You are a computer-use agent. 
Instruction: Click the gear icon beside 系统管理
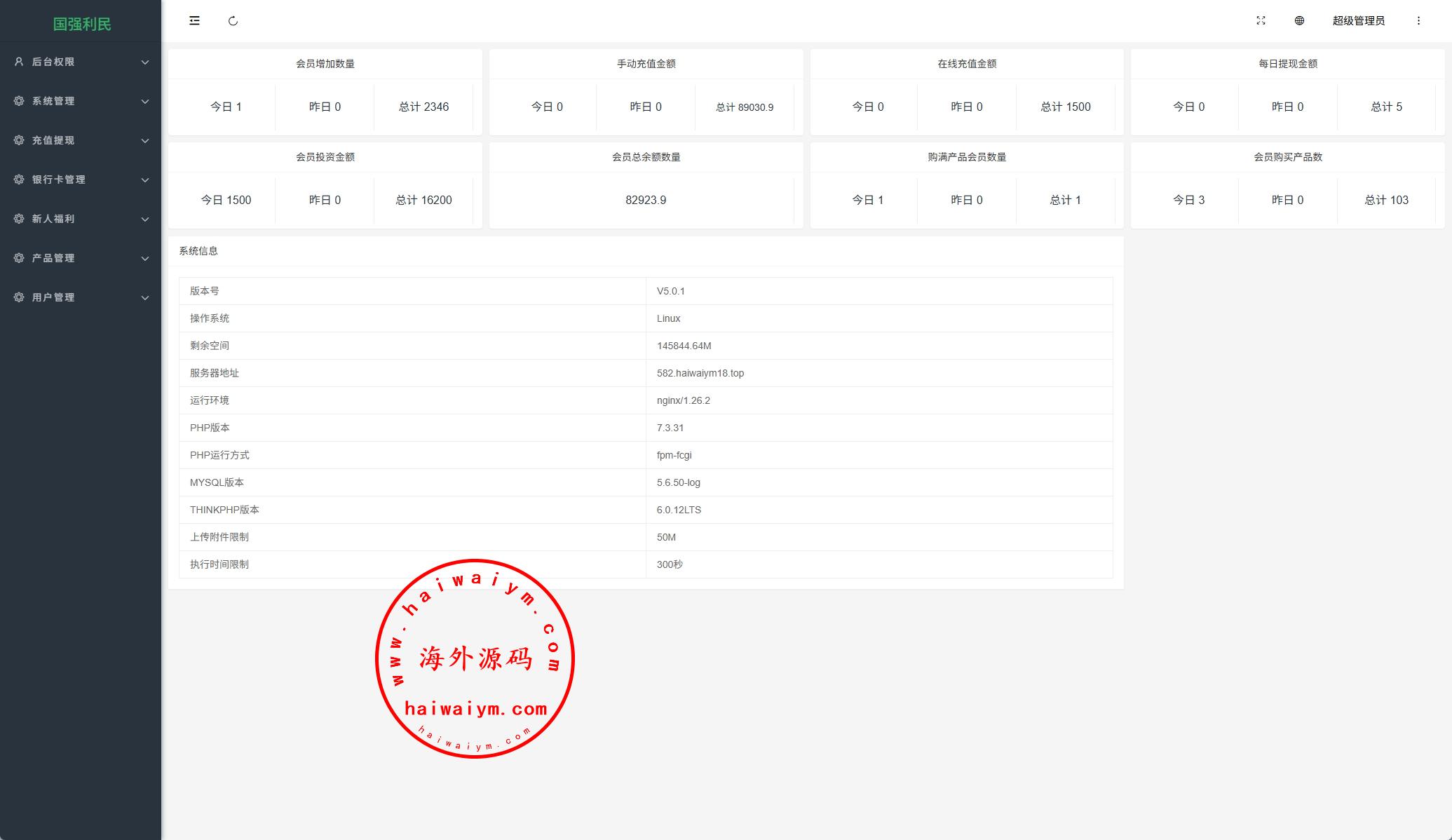point(19,101)
